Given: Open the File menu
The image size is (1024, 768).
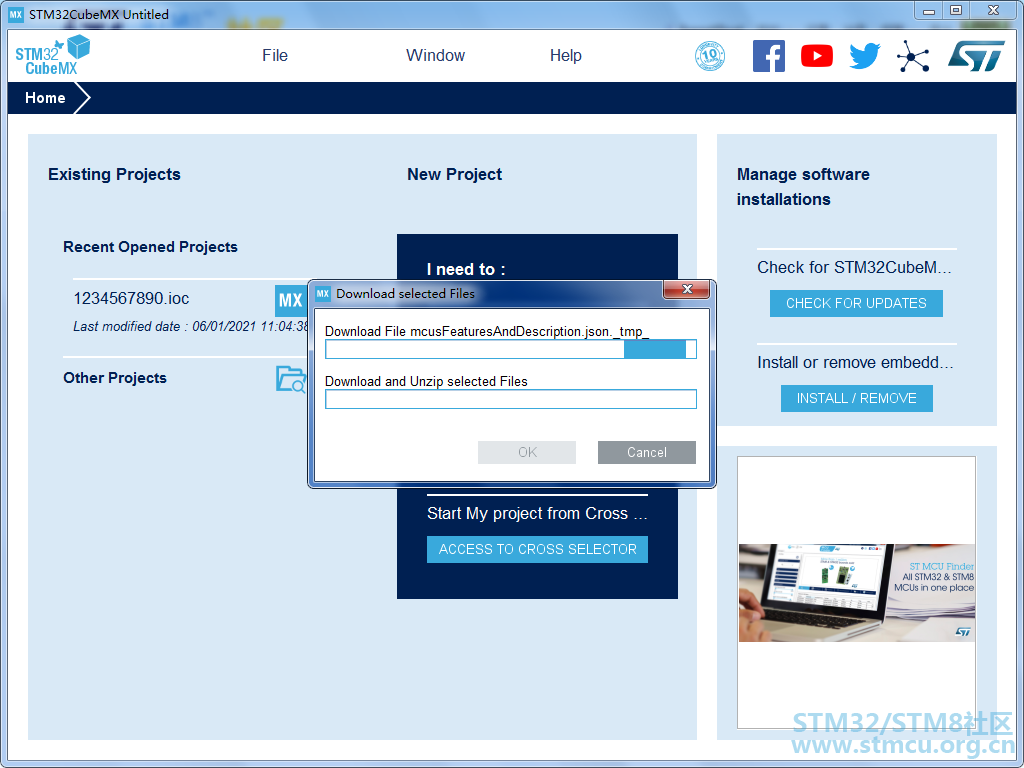Looking at the screenshot, I should [x=275, y=56].
